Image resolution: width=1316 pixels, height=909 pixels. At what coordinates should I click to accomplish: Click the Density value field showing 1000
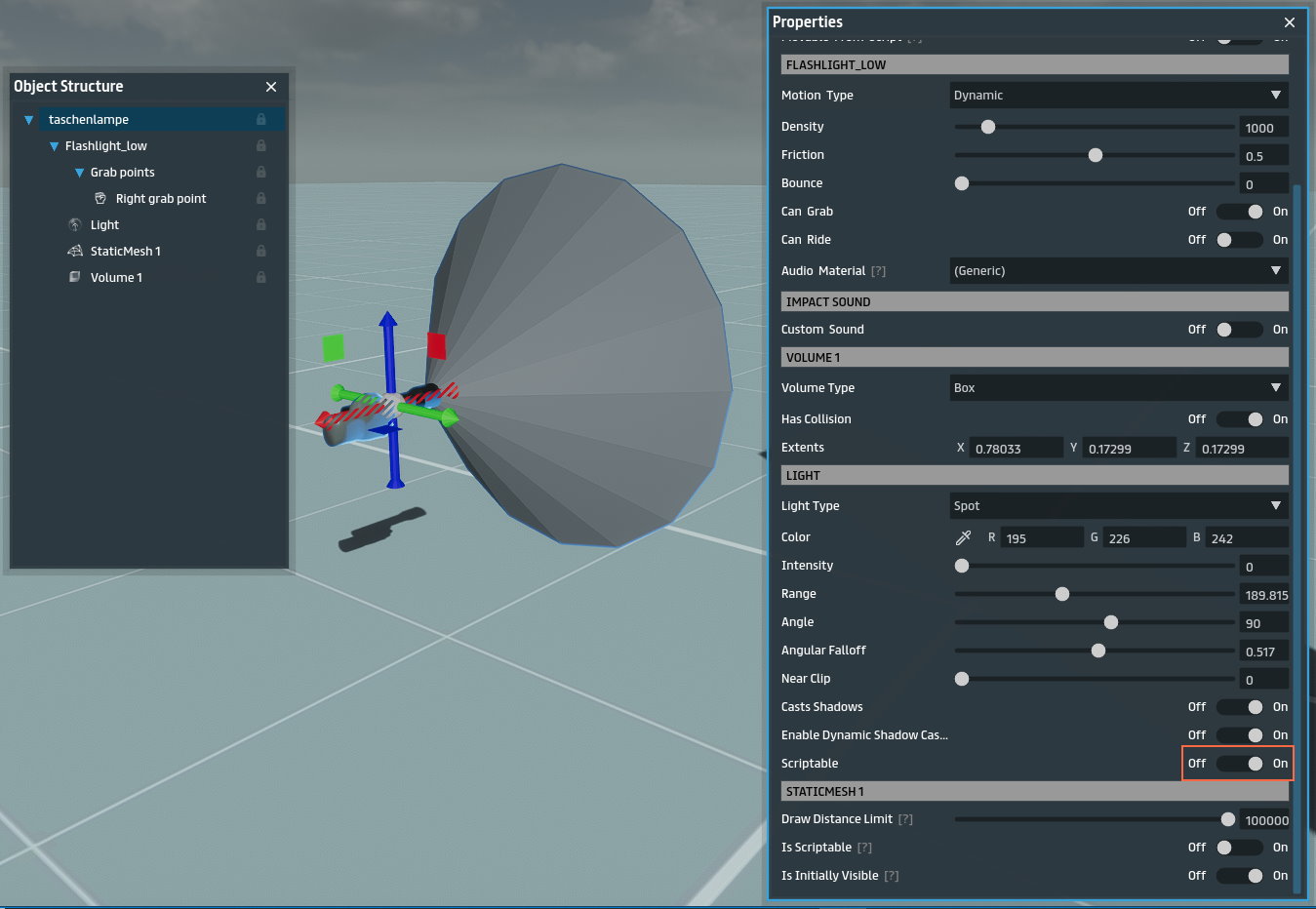(1264, 128)
